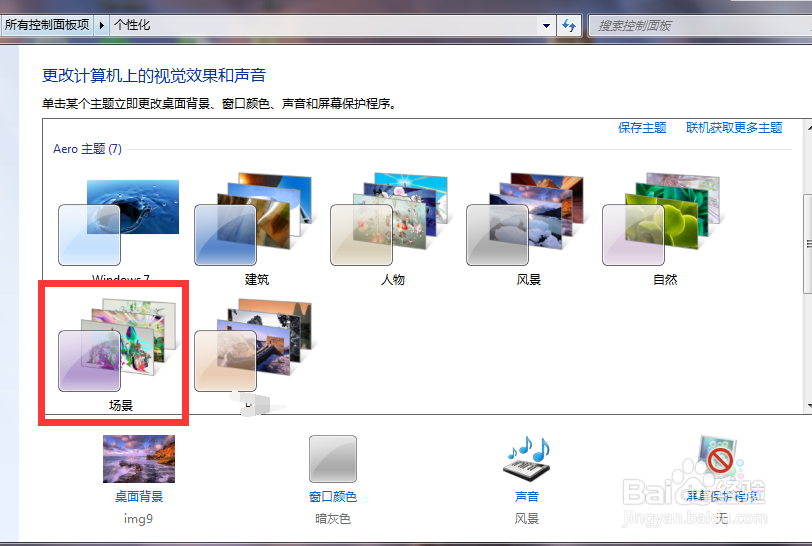
Task: Click the img9 background name text
Action: pyautogui.click(x=138, y=519)
